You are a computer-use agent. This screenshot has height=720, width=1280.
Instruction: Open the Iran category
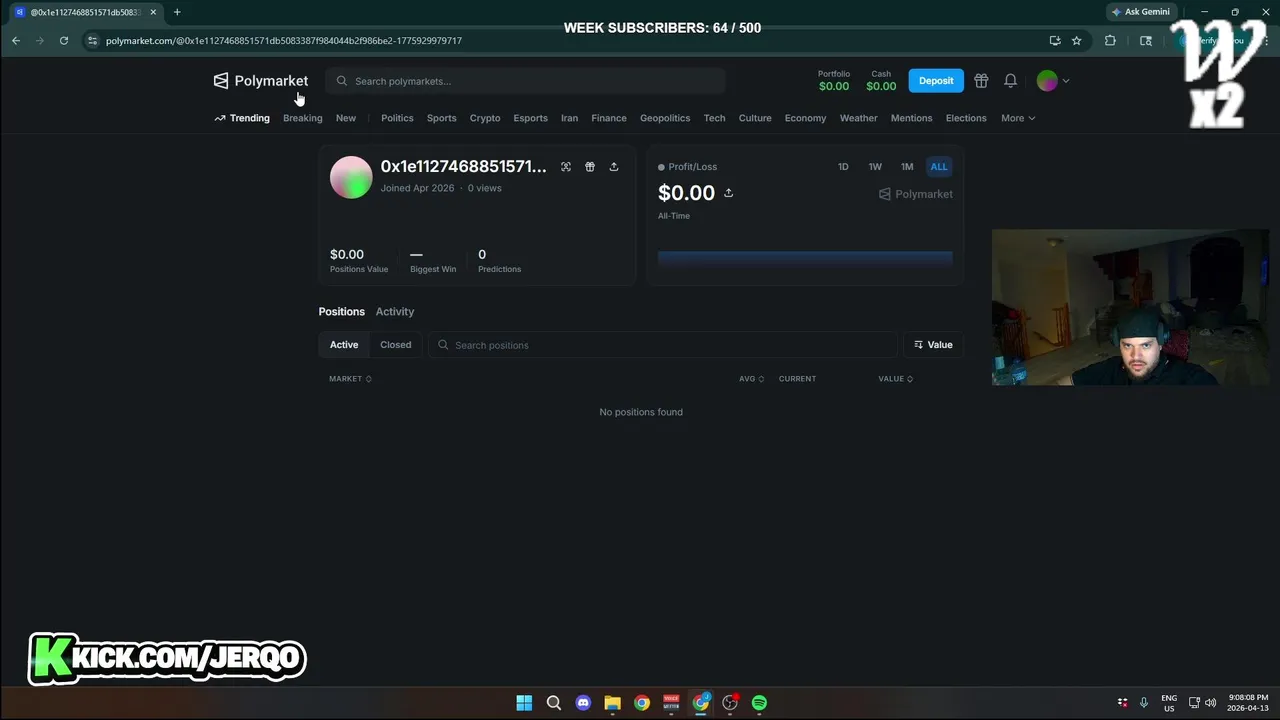pos(569,118)
